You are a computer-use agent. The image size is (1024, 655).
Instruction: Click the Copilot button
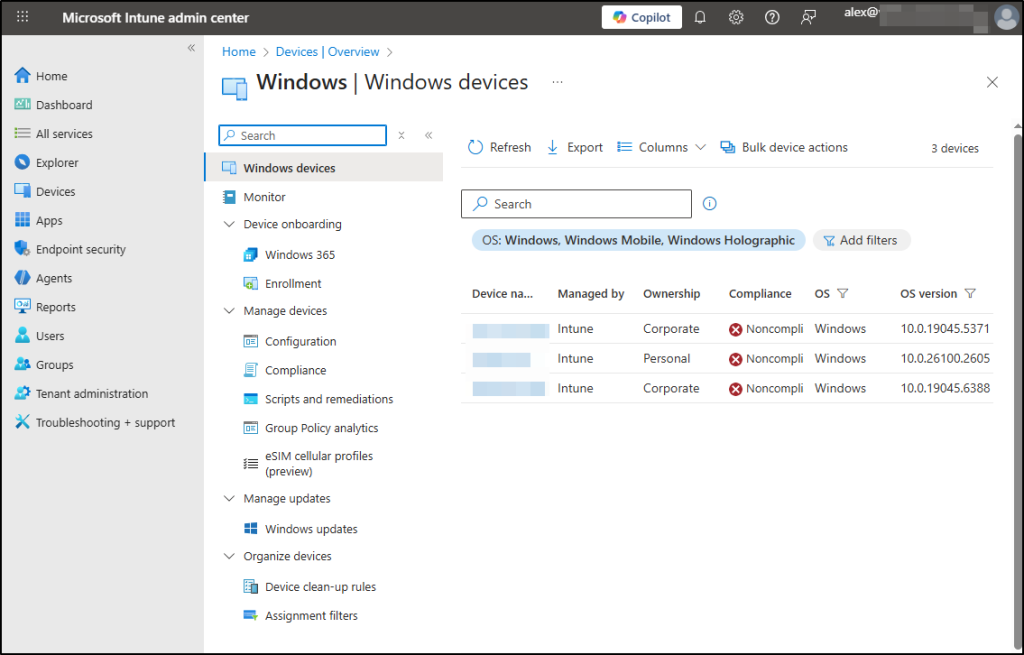[642, 17]
